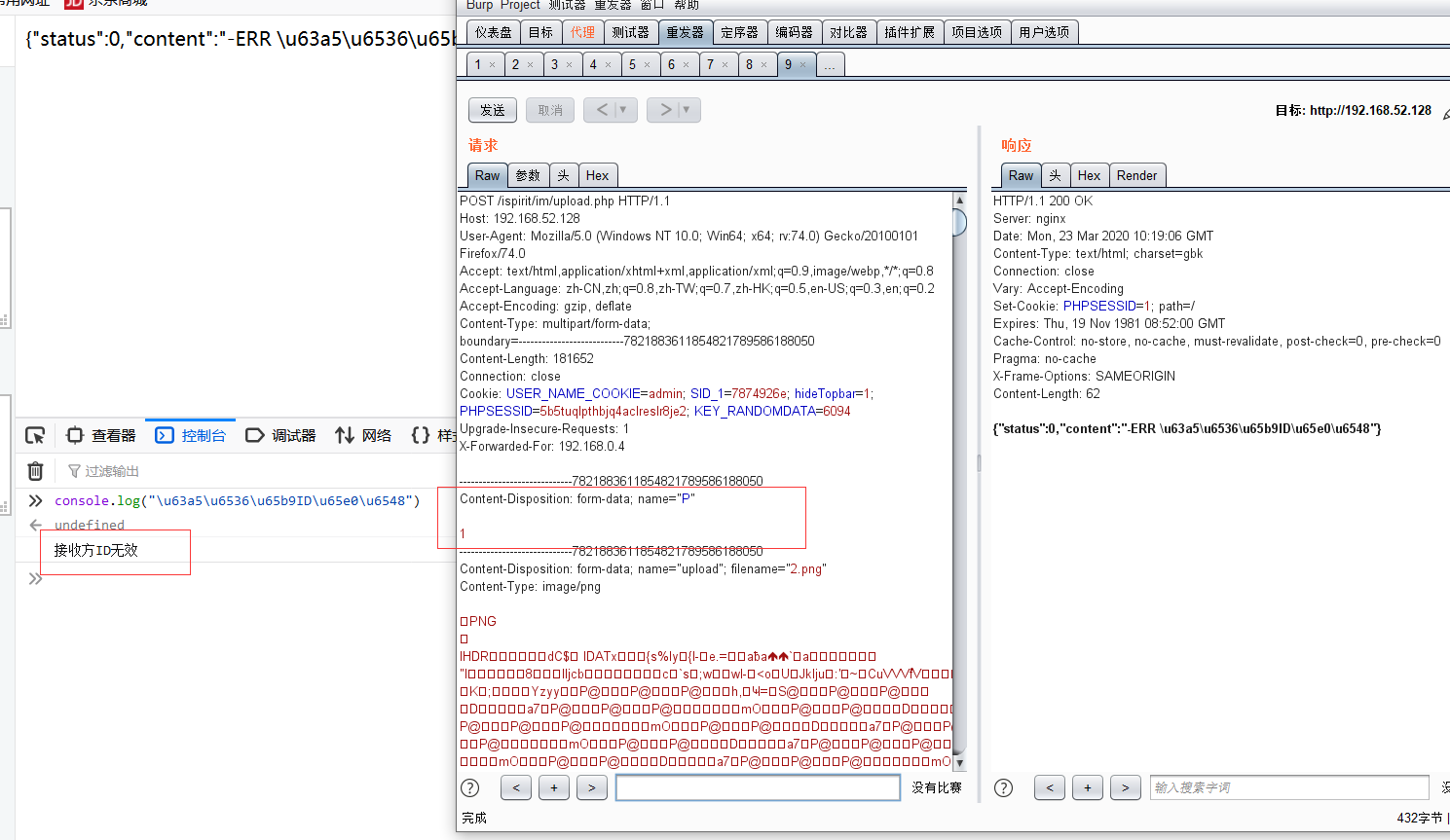Click the request scrollbar down arrow
Image resolution: width=1450 pixels, height=840 pixels.
(959, 764)
